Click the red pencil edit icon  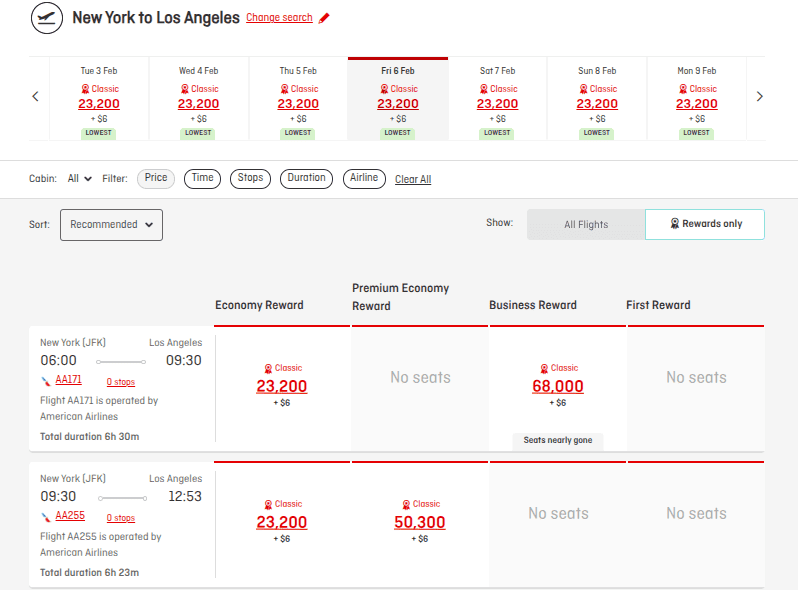pyautogui.click(x=324, y=18)
